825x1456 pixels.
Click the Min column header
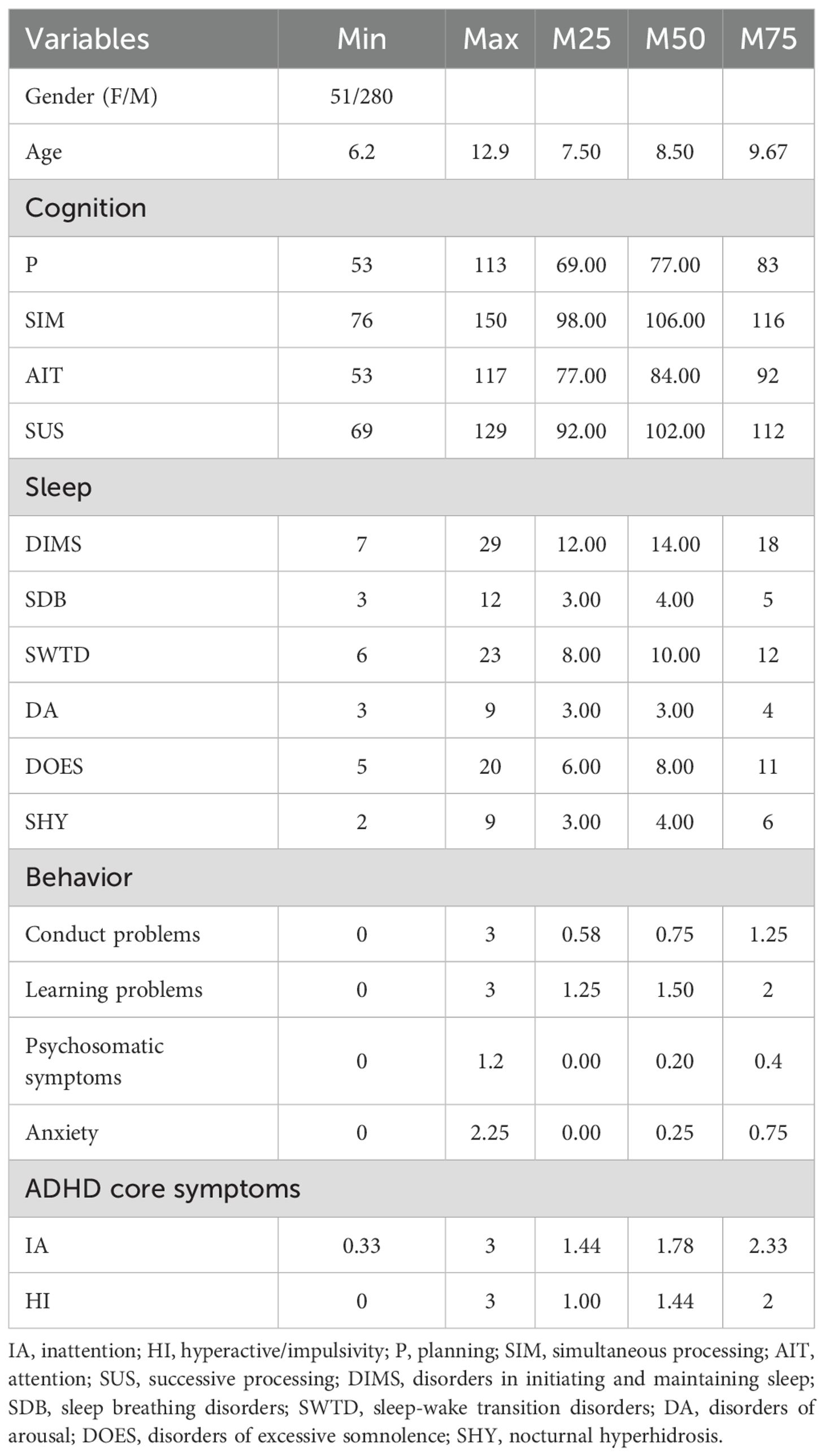pyautogui.click(x=362, y=39)
